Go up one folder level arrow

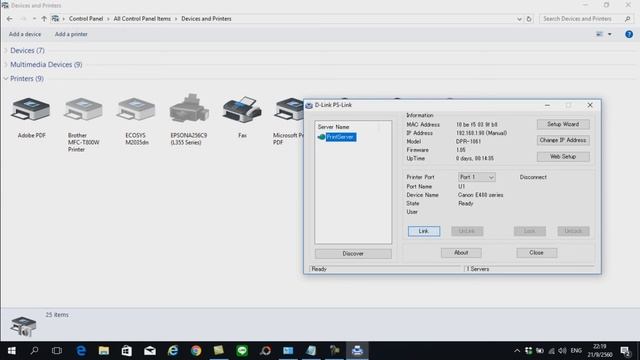pyautogui.click(x=44, y=19)
